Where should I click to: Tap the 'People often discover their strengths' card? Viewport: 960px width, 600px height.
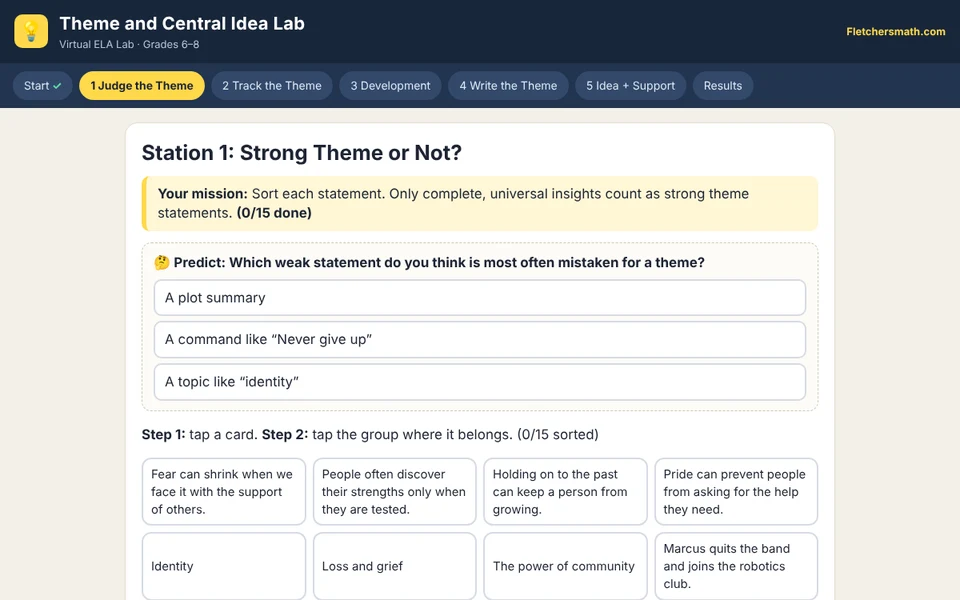click(394, 492)
